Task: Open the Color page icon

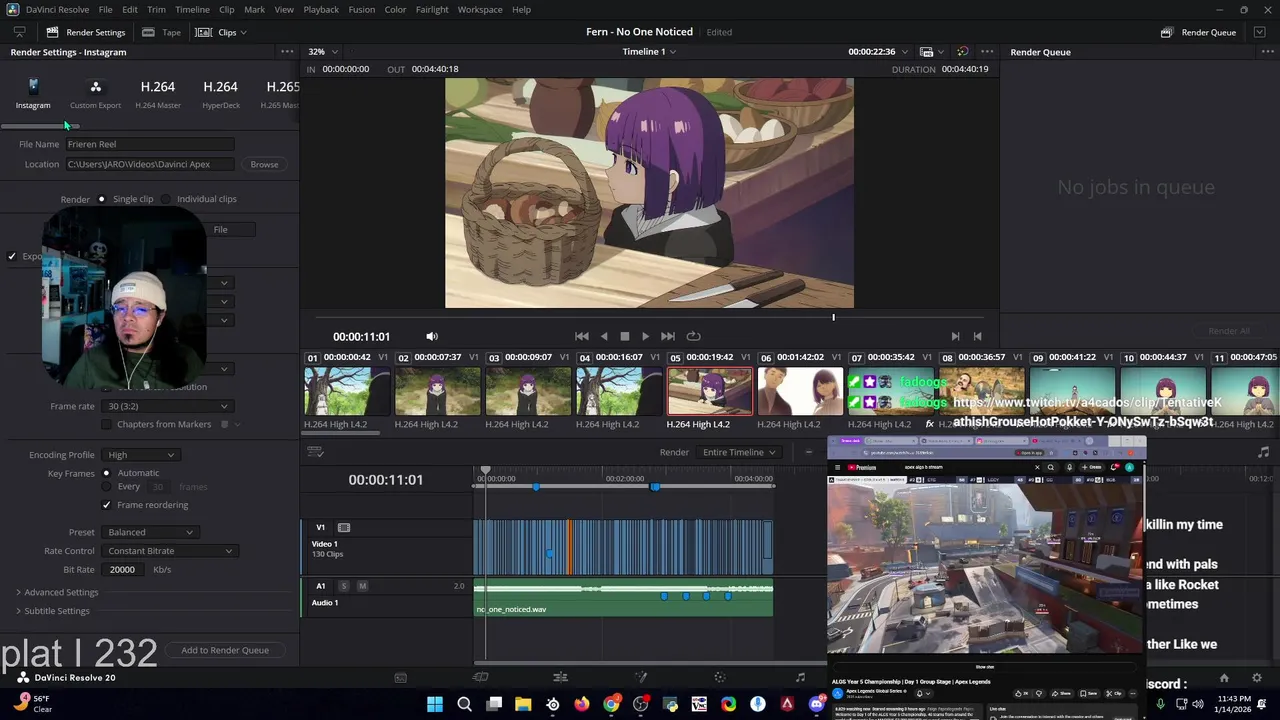Action: 720,677
